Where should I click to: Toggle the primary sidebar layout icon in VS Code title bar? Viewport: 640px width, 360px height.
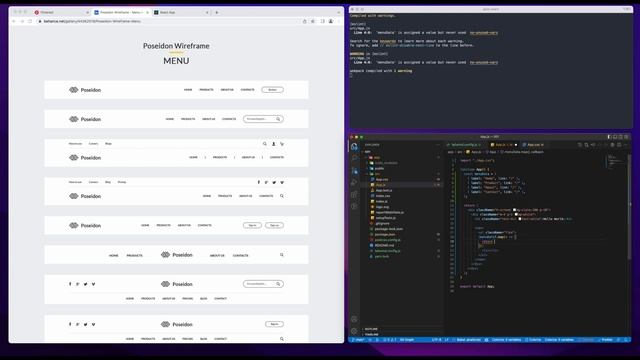[x=609, y=137]
